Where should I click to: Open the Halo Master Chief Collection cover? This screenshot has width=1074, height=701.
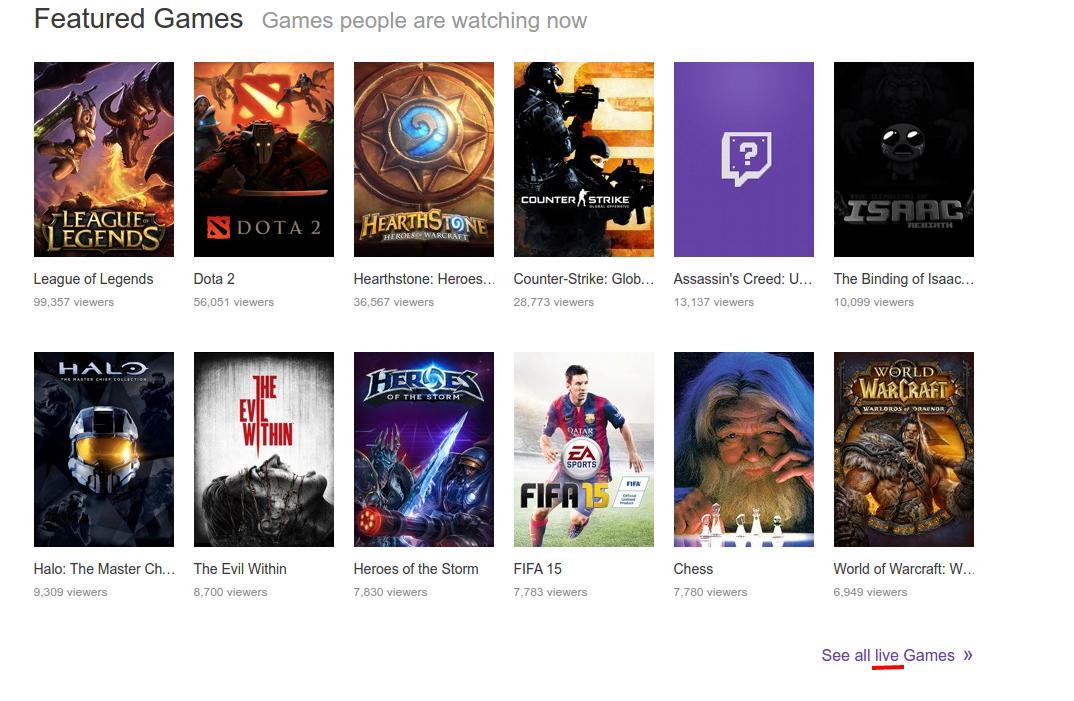pyautogui.click(x=103, y=450)
